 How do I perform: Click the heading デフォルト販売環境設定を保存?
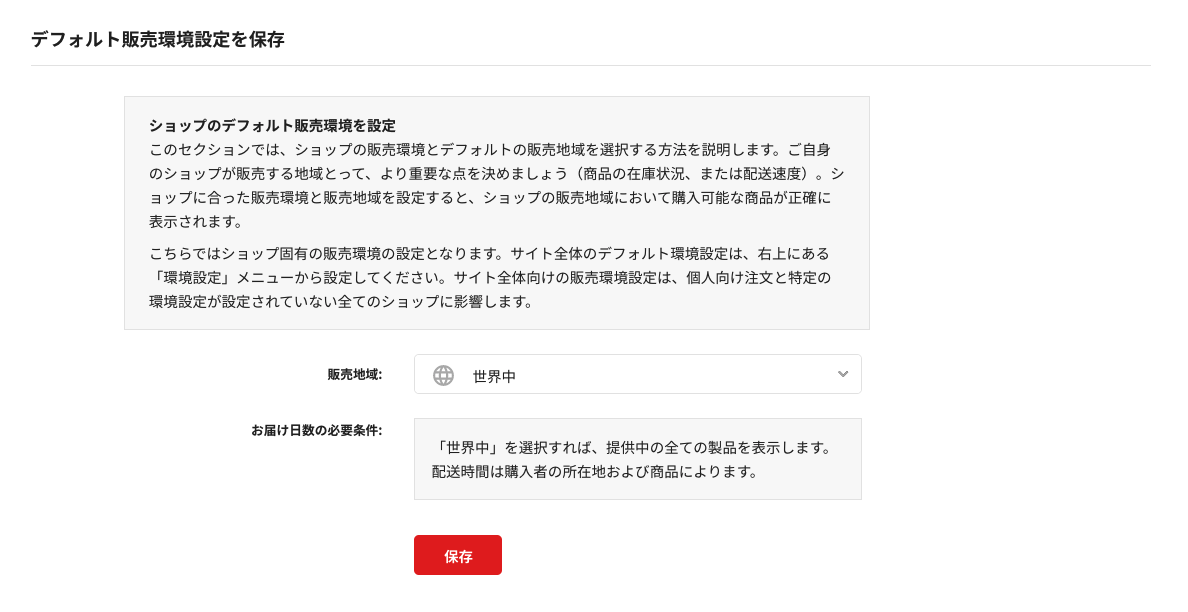(x=158, y=39)
